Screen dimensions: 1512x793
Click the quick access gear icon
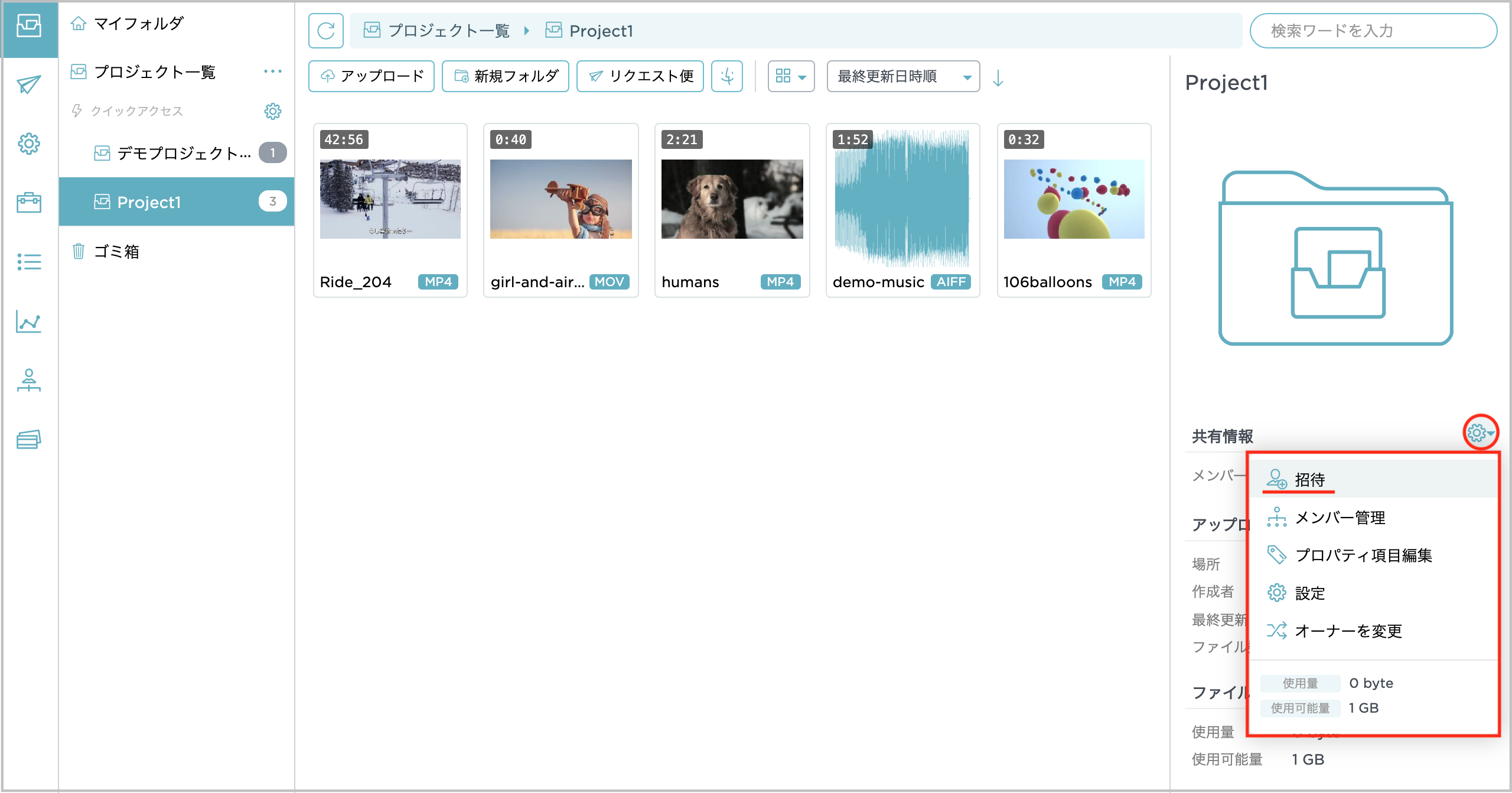pos(272,111)
